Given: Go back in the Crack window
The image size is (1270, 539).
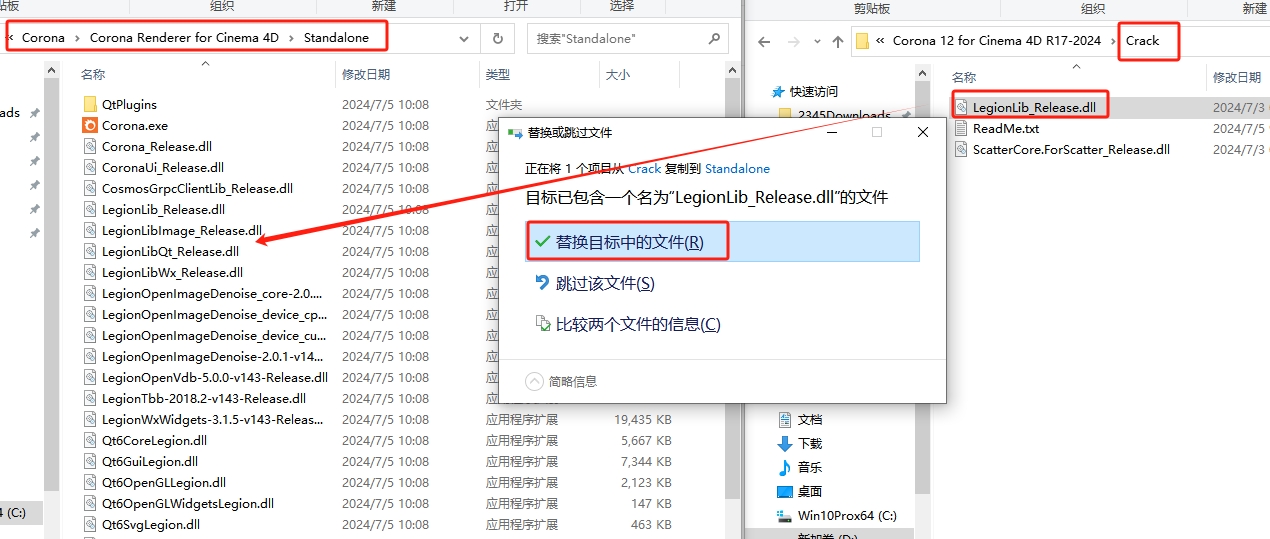Looking at the screenshot, I should (x=764, y=41).
